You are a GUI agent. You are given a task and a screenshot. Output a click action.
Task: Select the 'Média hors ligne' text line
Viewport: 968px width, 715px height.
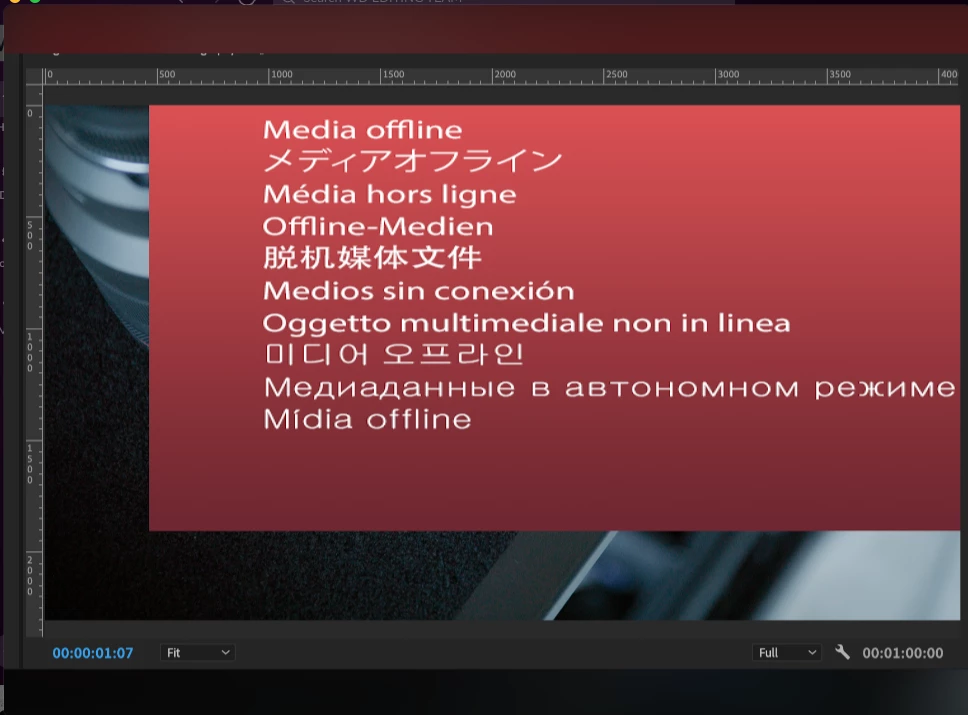(390, 194)
